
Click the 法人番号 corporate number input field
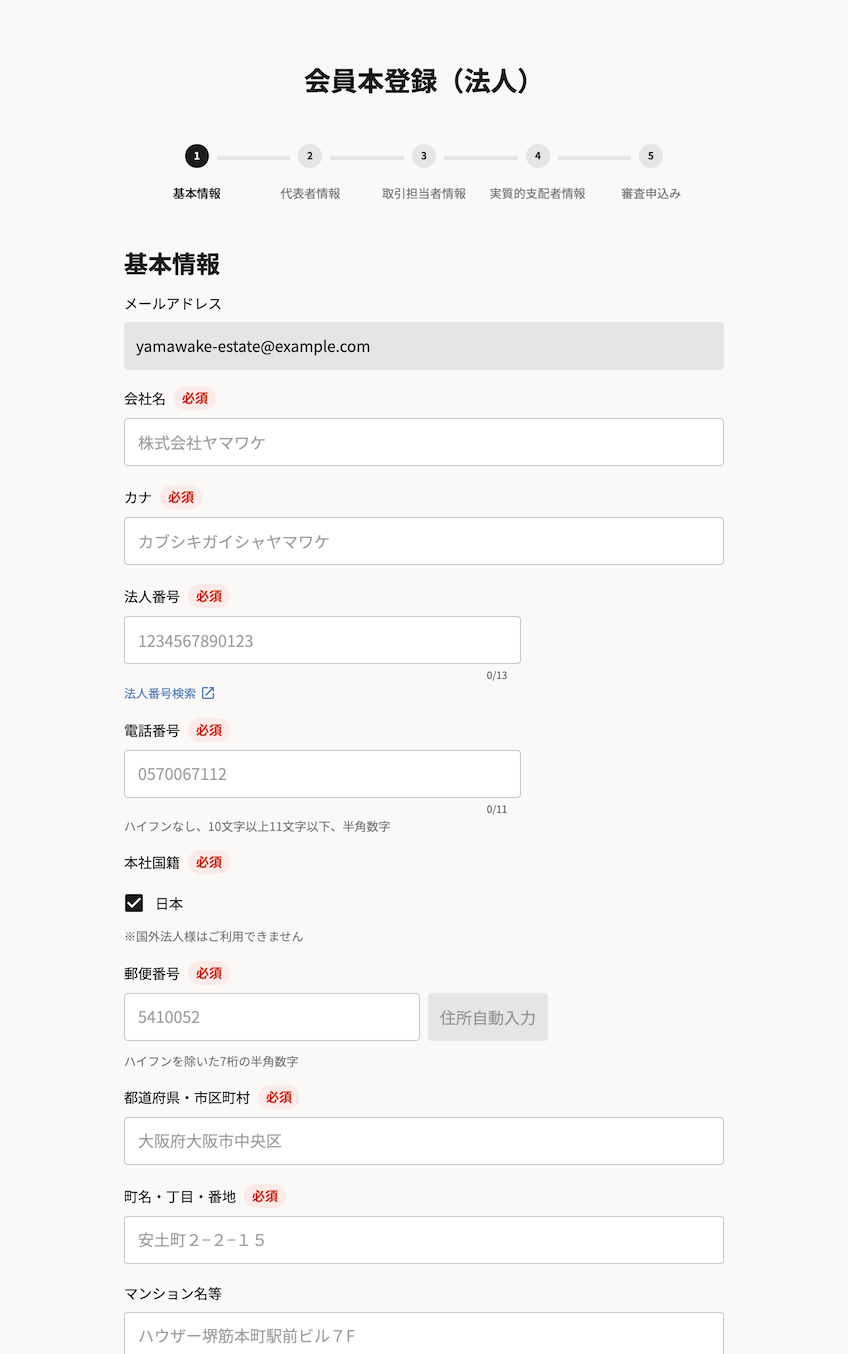(322, 639)
